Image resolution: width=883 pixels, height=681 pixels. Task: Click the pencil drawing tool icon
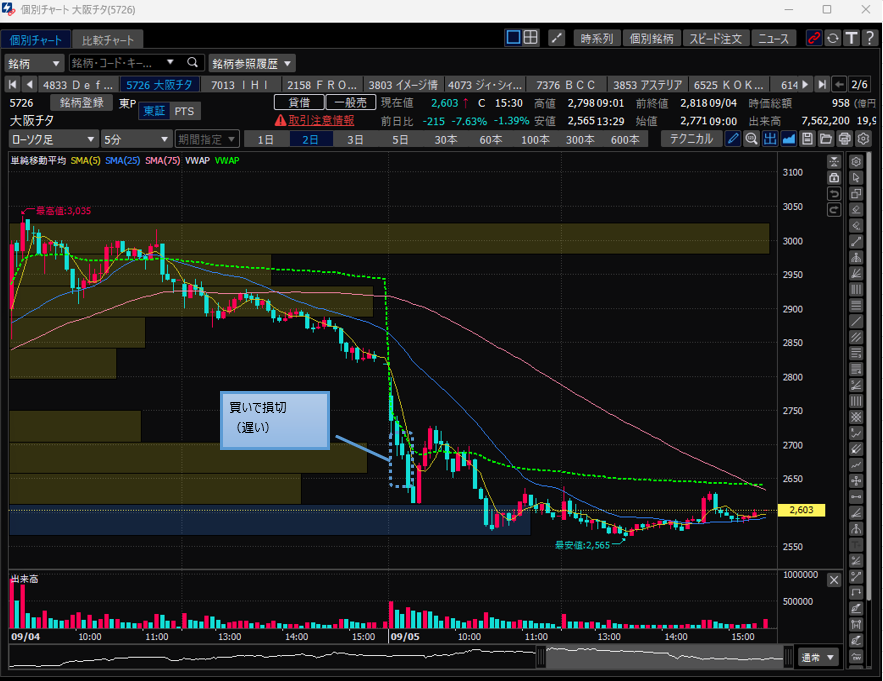733,139
